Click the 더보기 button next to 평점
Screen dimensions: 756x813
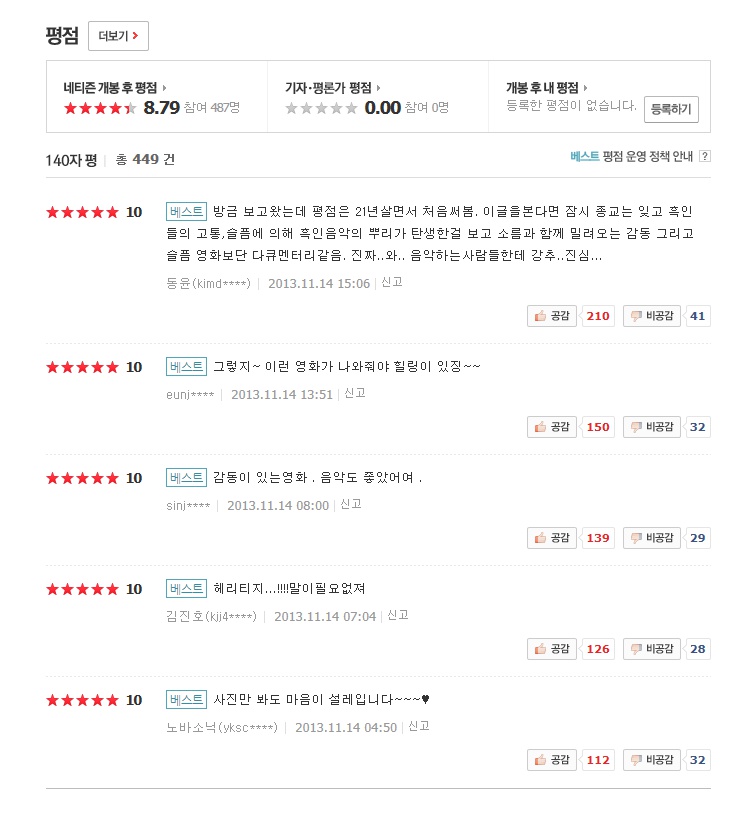pos(118,36)
